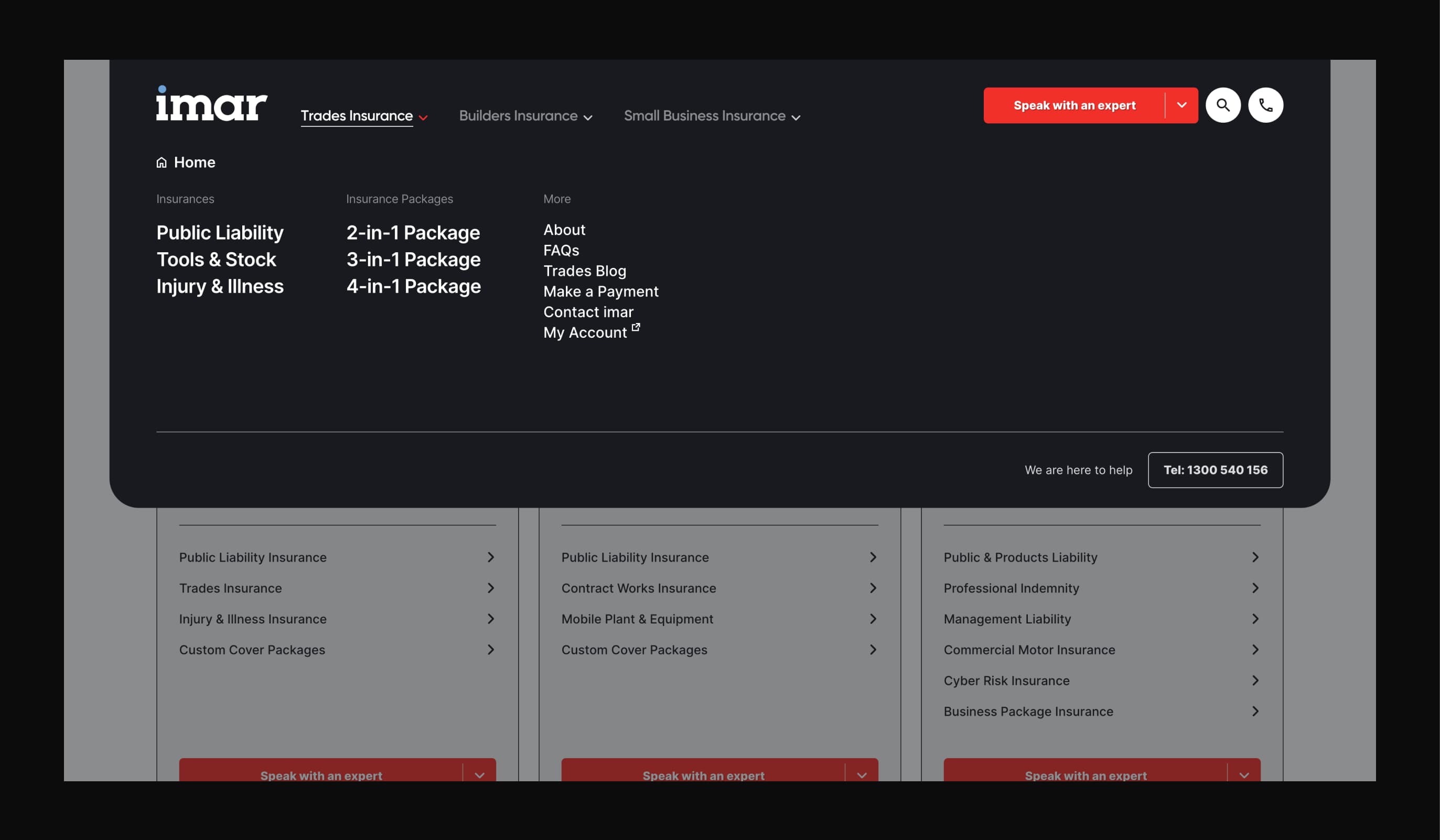Image resolution: width=1440 pixels, height=840 pixels.
Task: Open the Trades Blog link
Action: coord(584,271)
